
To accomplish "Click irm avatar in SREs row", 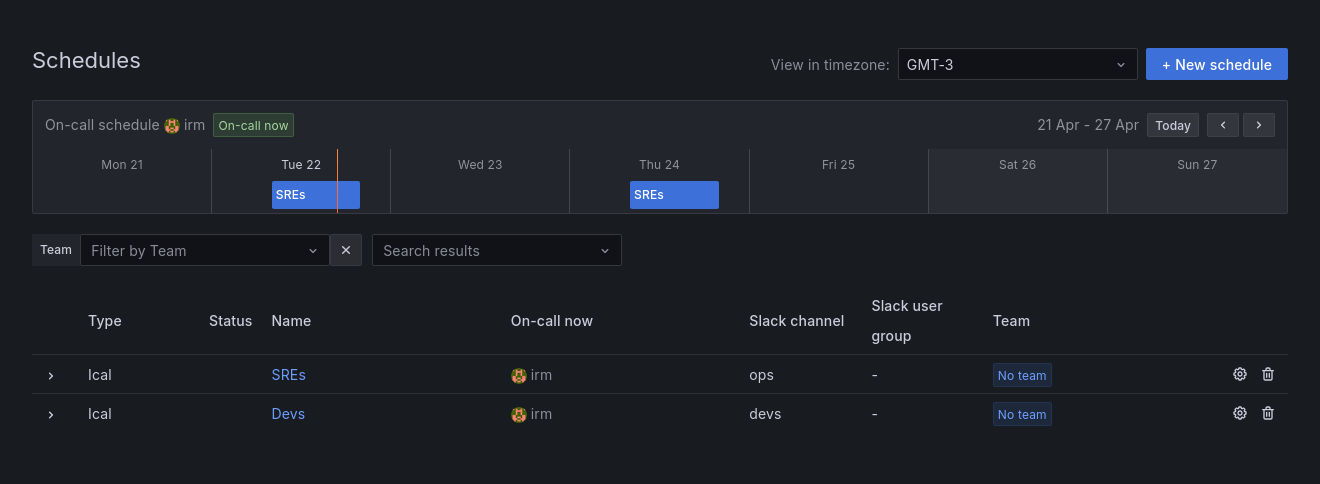I will tap(519, 376).
